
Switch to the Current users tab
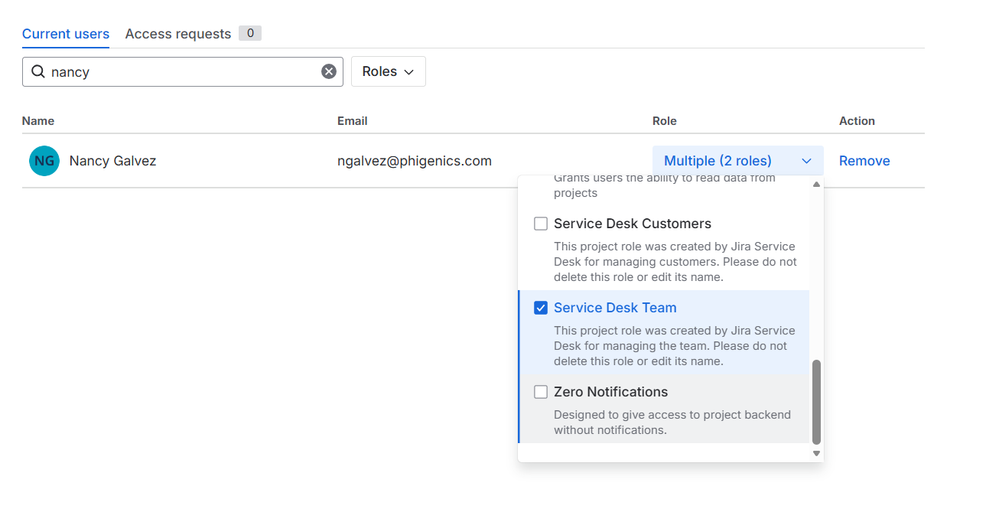pos(66,34)
